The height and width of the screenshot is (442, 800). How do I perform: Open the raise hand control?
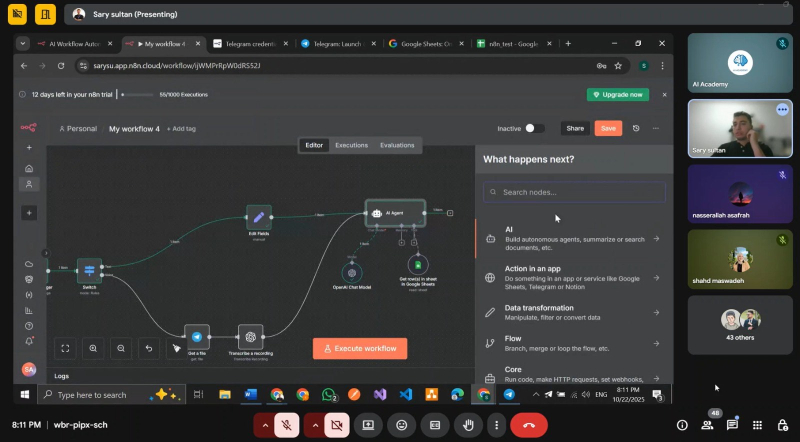pyautogui.click(x=466, y=425)
